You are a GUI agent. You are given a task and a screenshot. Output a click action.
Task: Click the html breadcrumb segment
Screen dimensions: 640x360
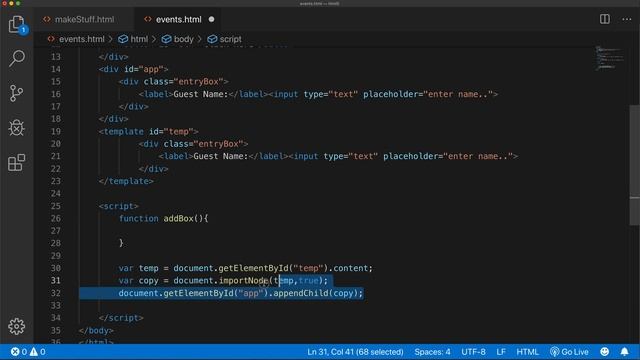[x=133, y=39]
